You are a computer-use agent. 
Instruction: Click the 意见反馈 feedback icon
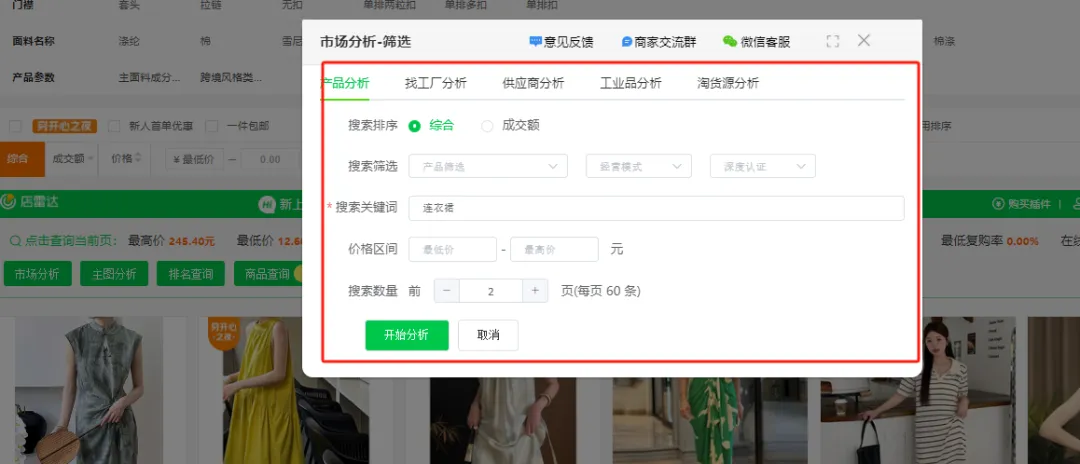click(536, 41)
